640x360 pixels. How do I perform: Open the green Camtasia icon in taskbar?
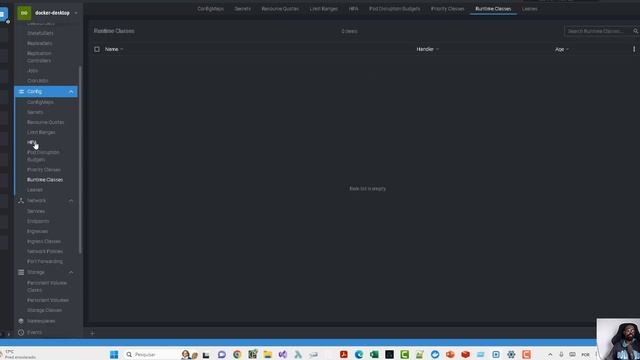coord(404,354)
